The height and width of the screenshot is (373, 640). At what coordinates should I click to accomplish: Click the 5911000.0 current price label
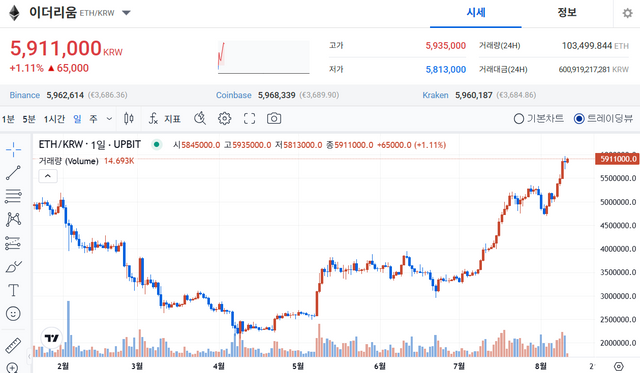pyautogui.click(x=617, y=159)
